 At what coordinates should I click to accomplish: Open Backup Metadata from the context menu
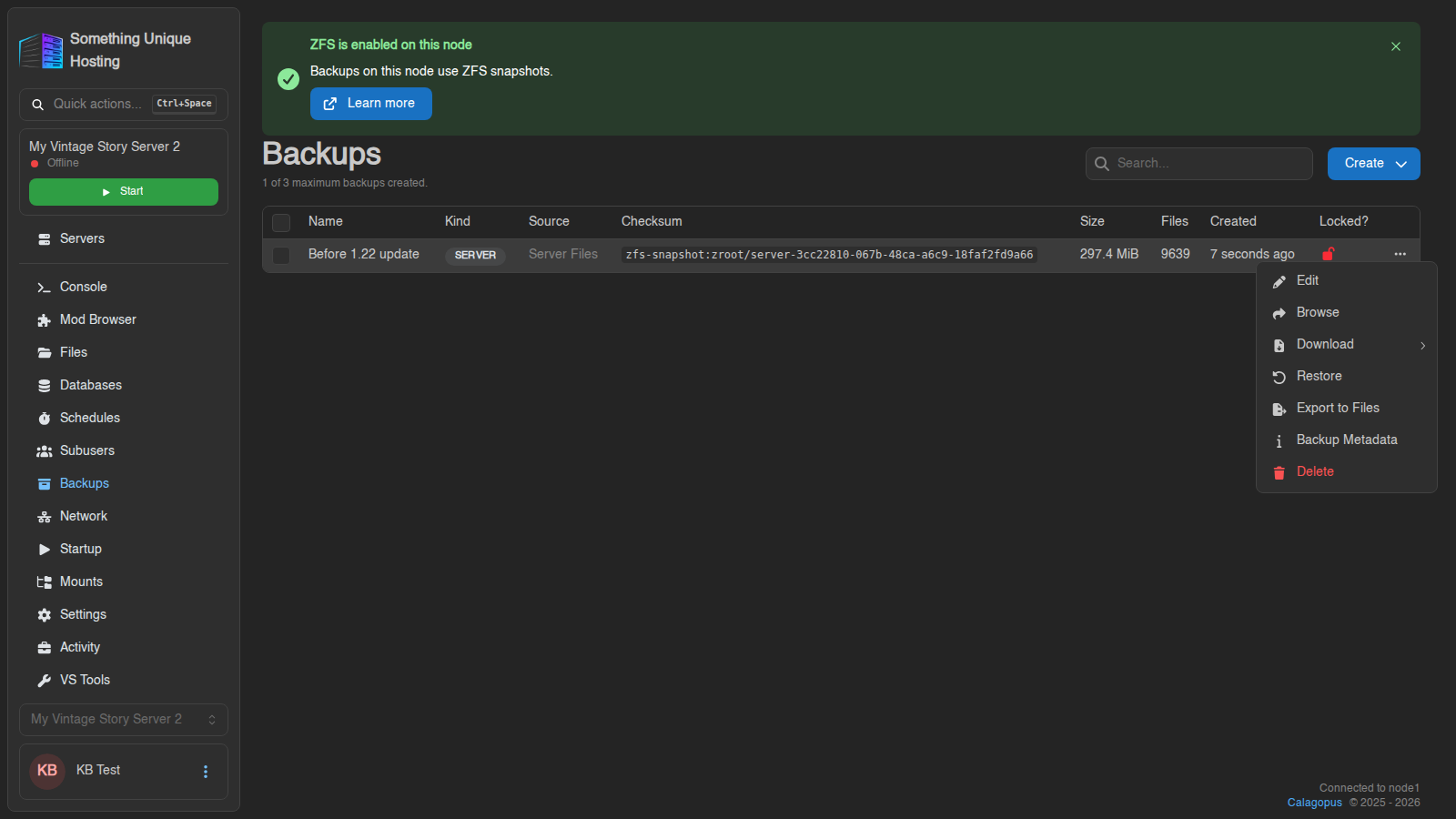[x=1347, y=440]
